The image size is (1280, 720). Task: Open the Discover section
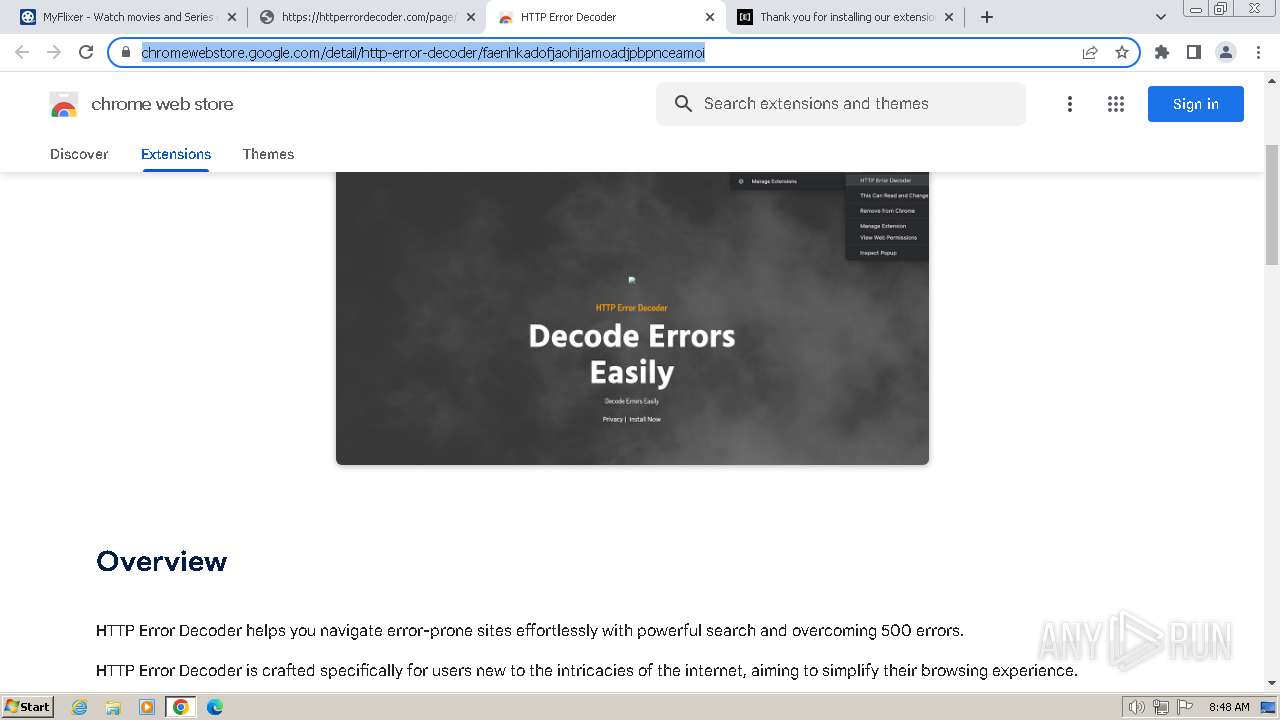coord(79,154)
